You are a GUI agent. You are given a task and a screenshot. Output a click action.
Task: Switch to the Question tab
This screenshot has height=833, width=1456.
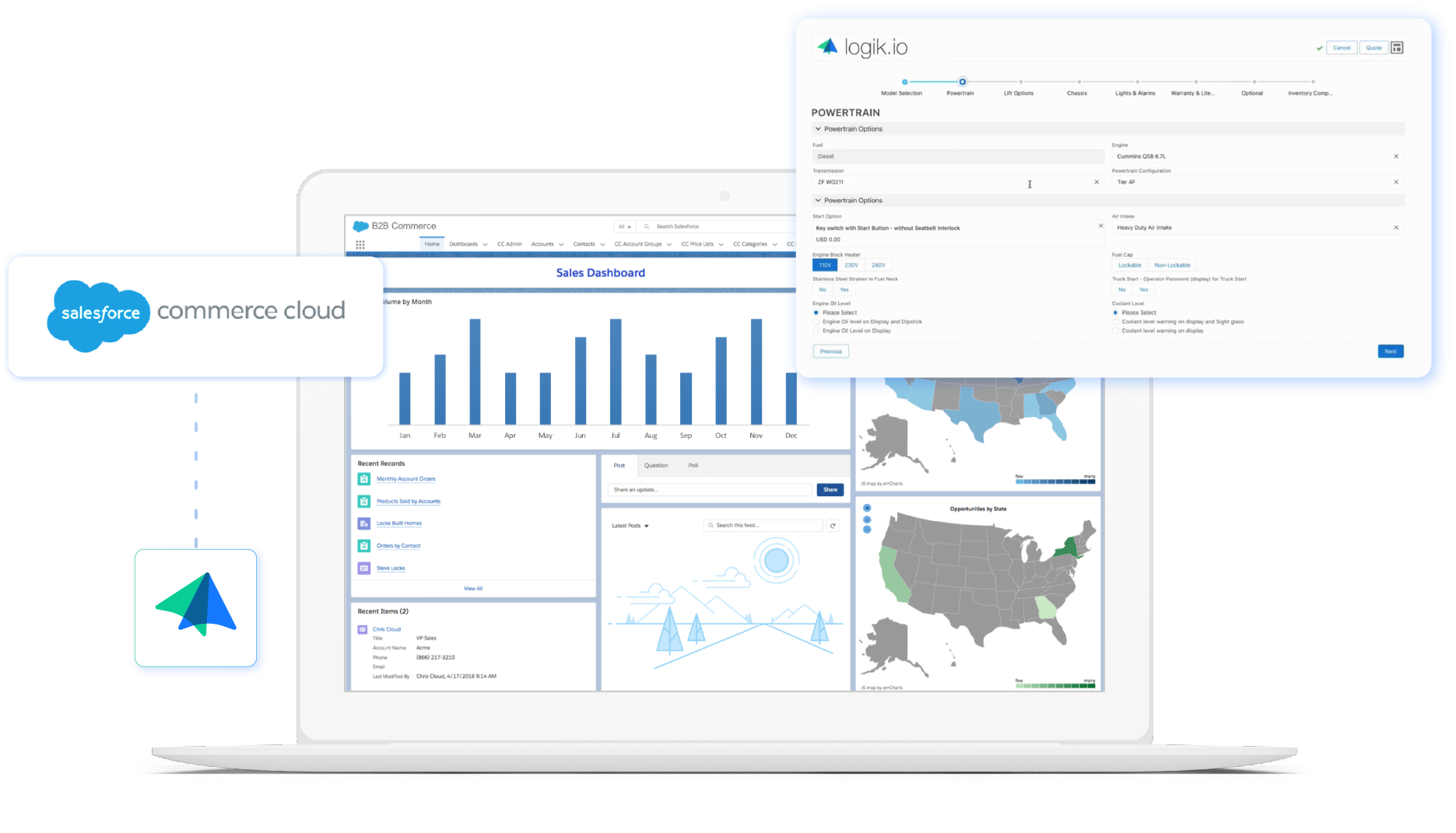656,466
